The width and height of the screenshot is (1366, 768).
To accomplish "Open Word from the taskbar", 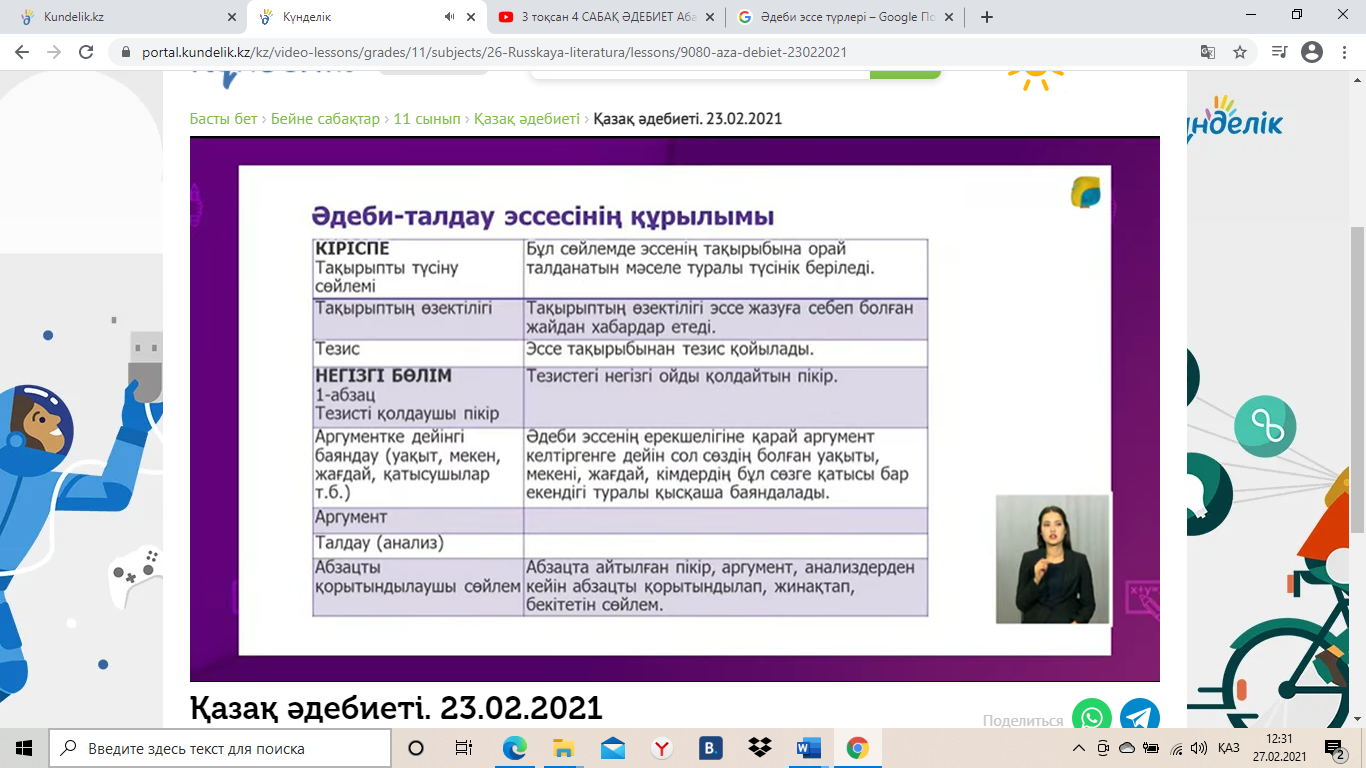I will (x=808, y=748).
